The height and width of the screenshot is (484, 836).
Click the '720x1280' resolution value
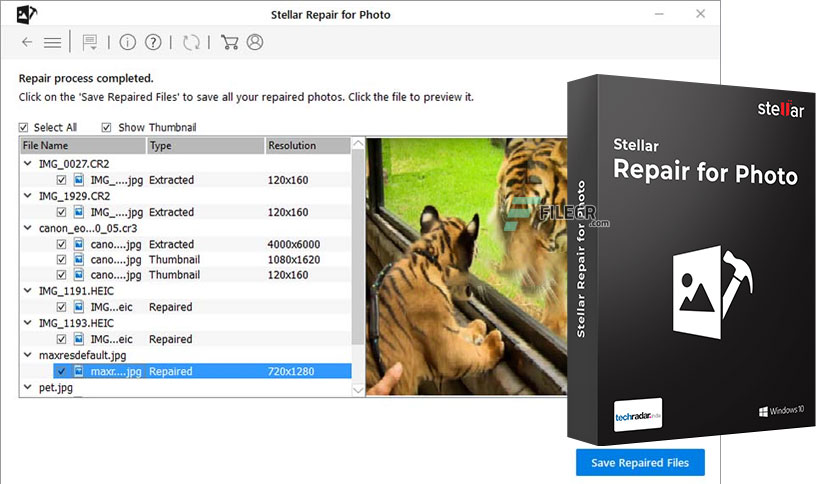pyautogui.click(x=291, y=371)
